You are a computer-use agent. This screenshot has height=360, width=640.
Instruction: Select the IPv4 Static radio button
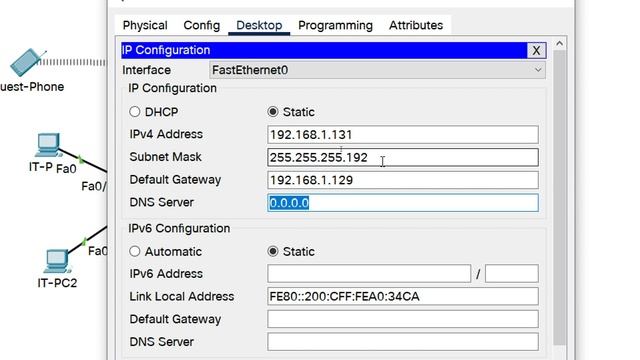point(273,112)
